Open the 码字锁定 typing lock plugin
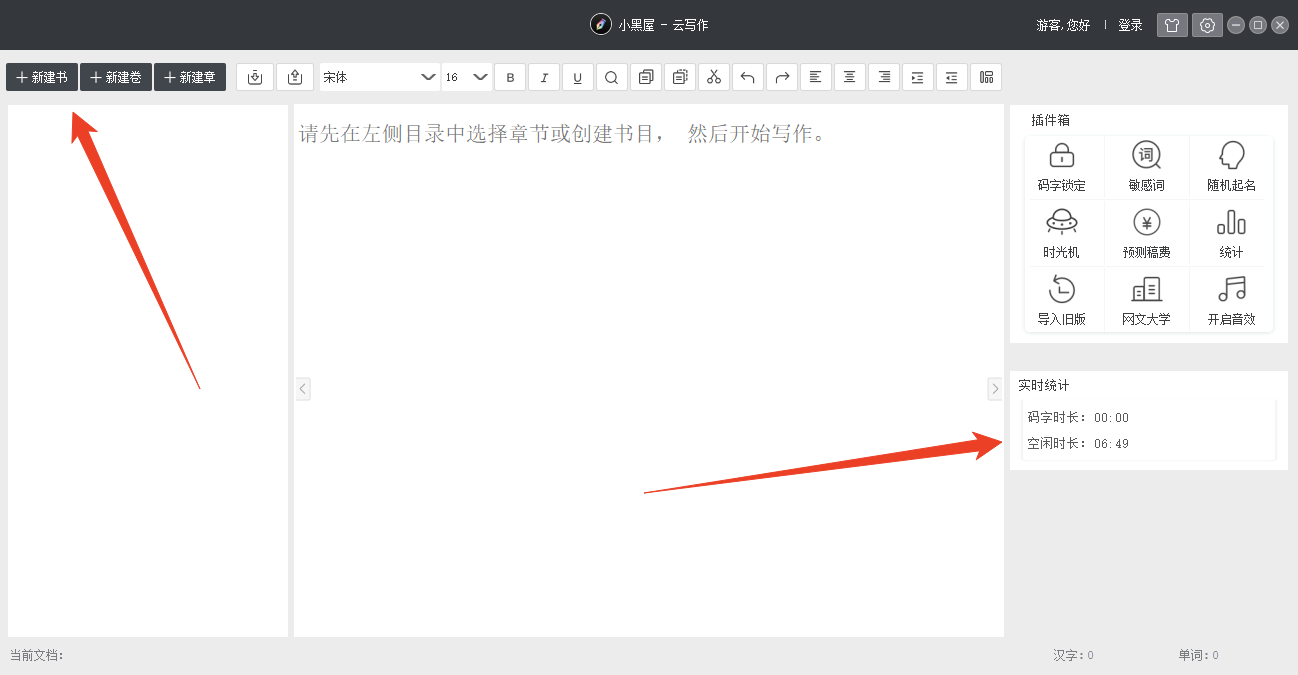 pos(1061,166)
